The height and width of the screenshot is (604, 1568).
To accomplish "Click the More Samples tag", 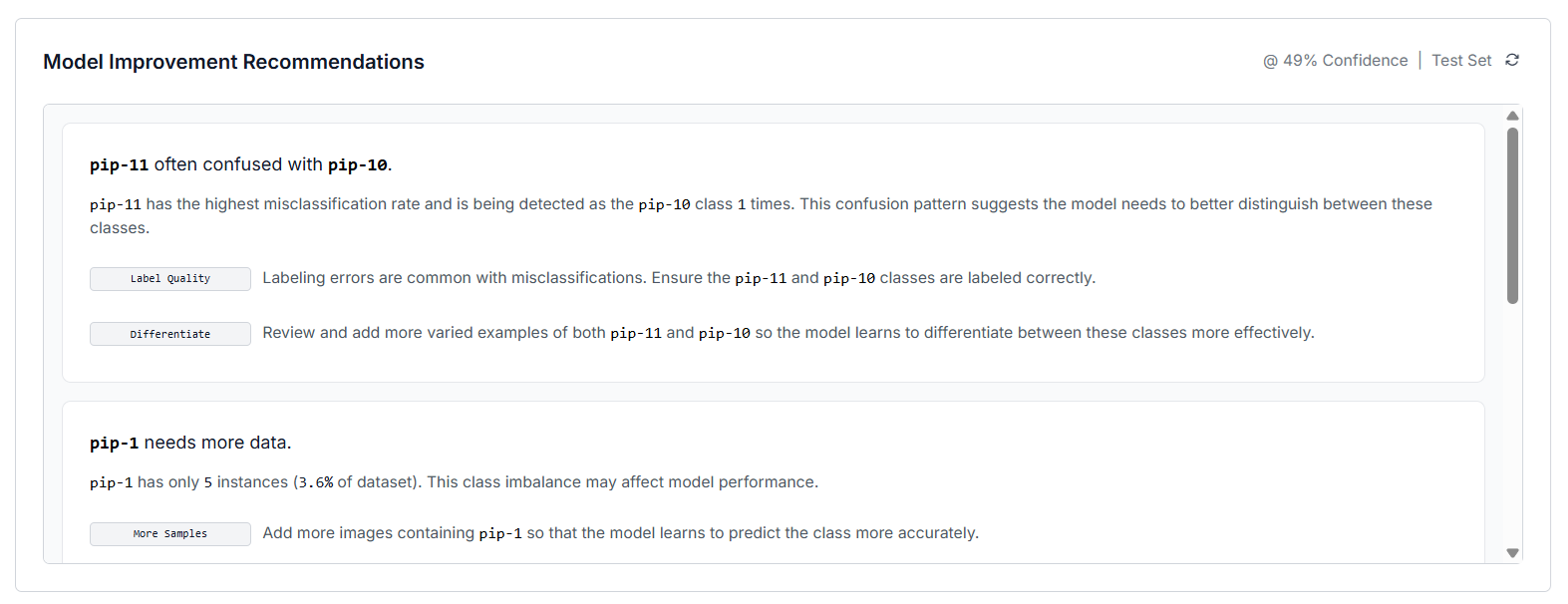I will [170, 534].
